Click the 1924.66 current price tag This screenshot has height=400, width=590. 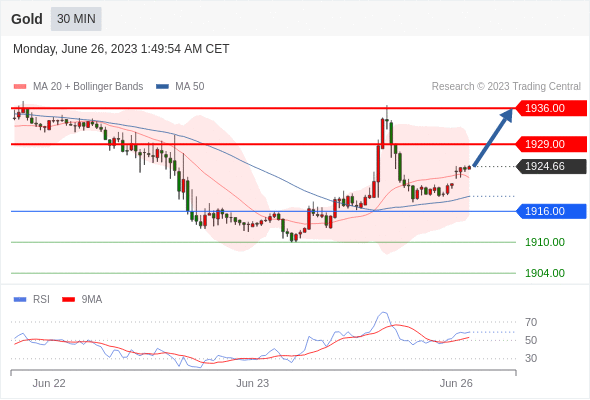[x=551, y=166]
